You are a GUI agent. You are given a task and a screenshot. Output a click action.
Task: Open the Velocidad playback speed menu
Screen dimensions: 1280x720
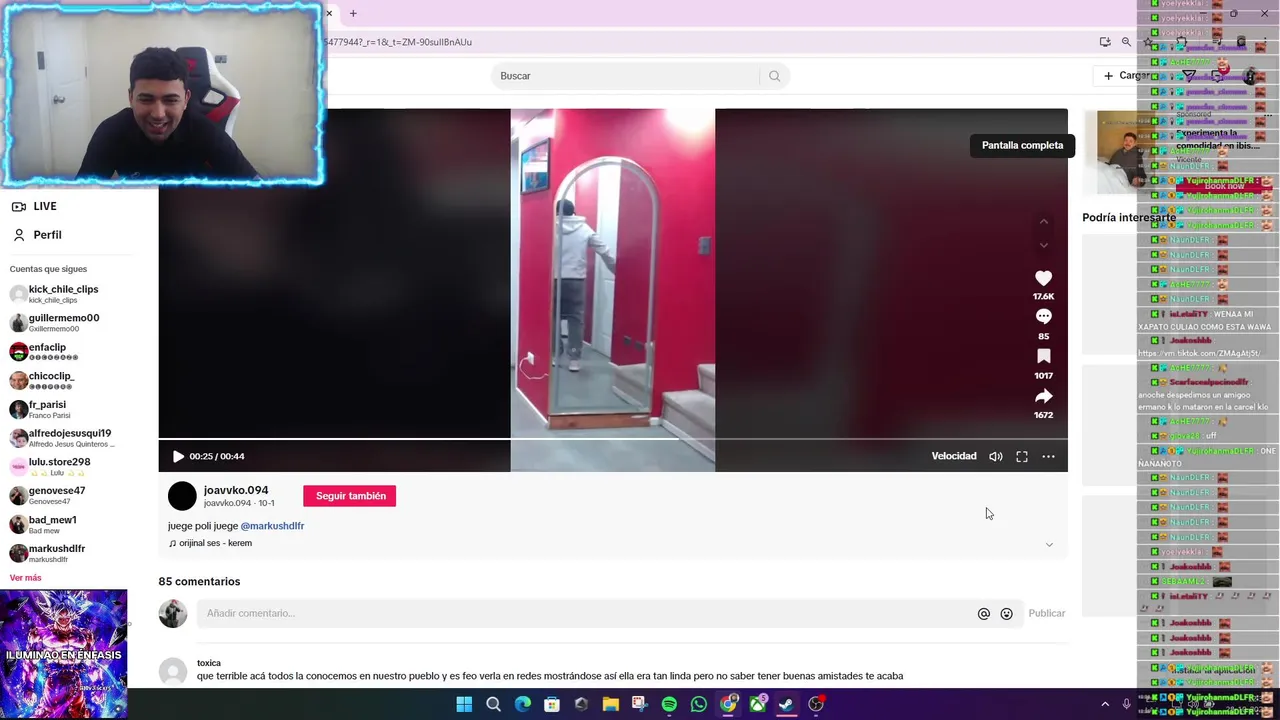(954, 456)
